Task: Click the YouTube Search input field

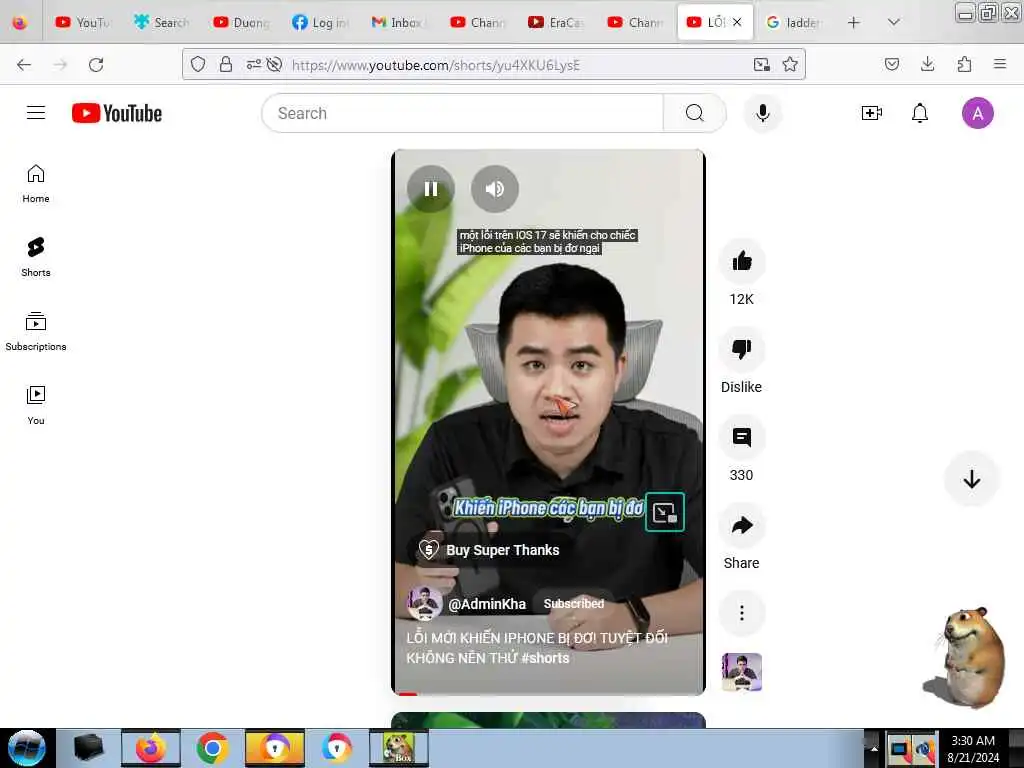Action: 462,113
